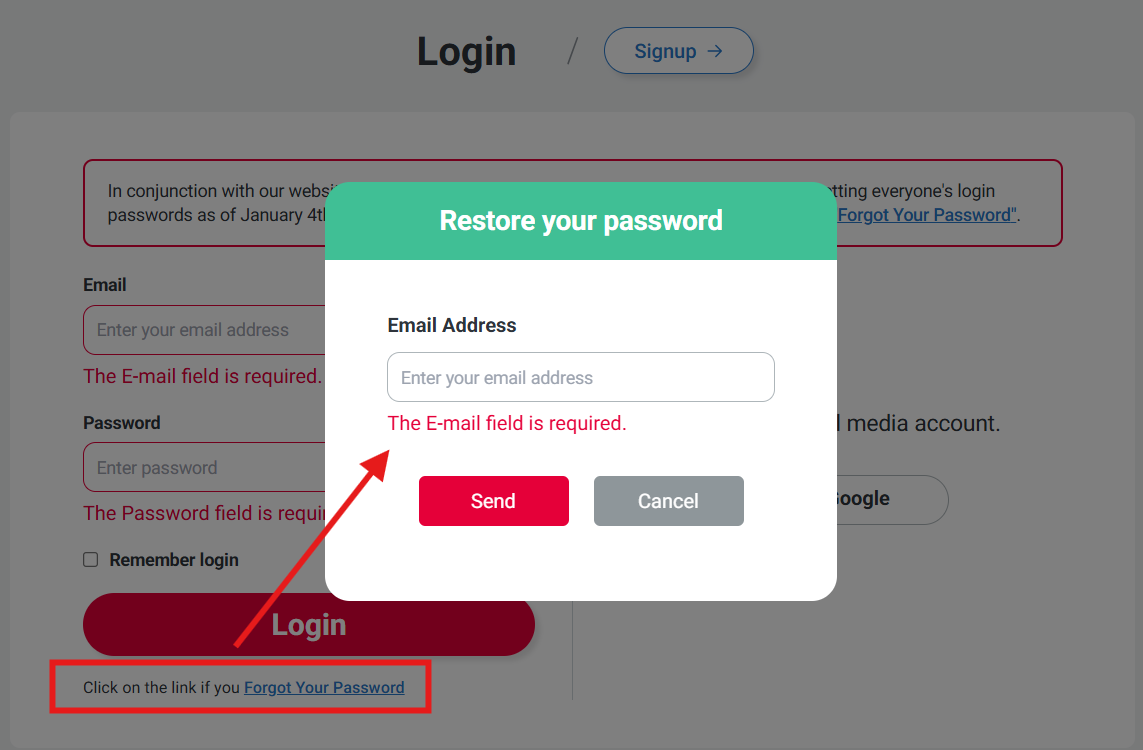Image resolution: width=1143 pixels, height=750 pixels.
Task: Click the login form Email input
Action: click(200, 329)
